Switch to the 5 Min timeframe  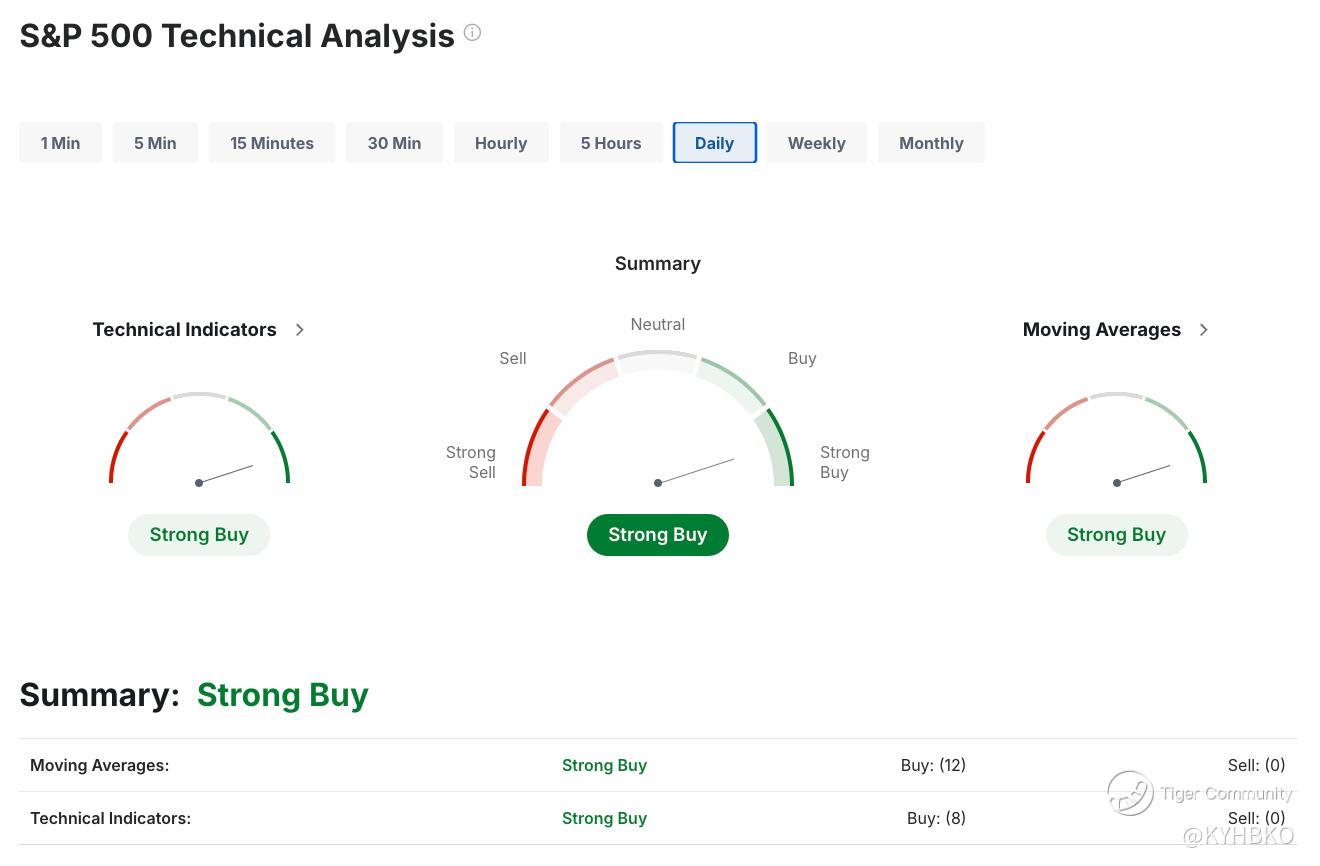tap(155, 143)
